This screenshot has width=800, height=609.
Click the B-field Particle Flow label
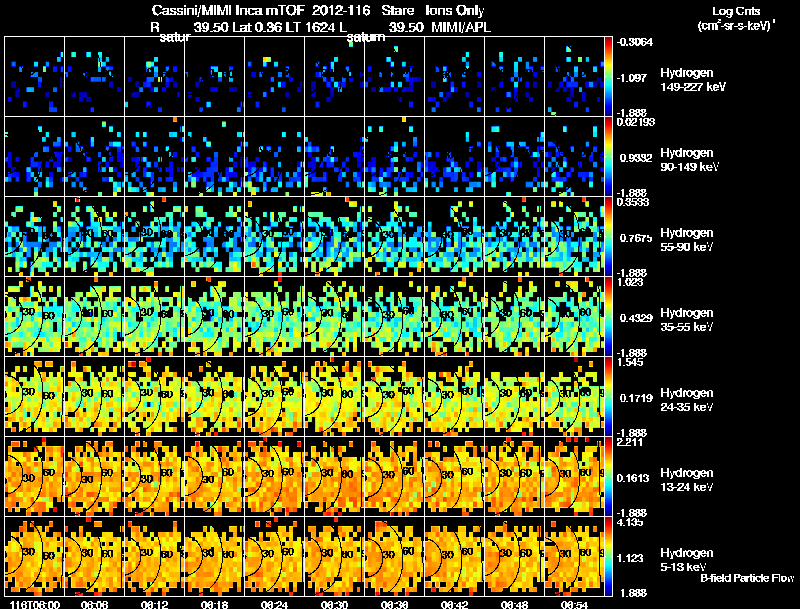[x=747, y=578]
